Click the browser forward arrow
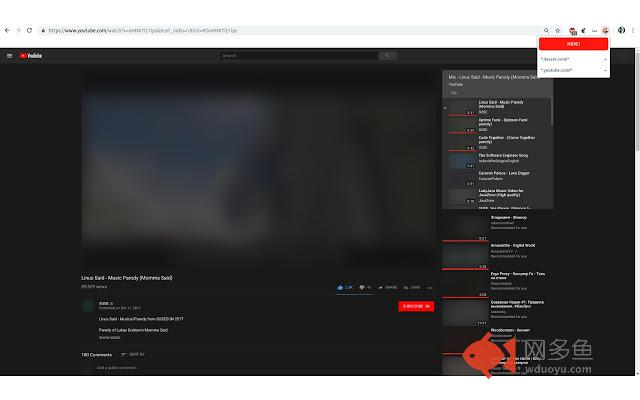 pos(18,30)
